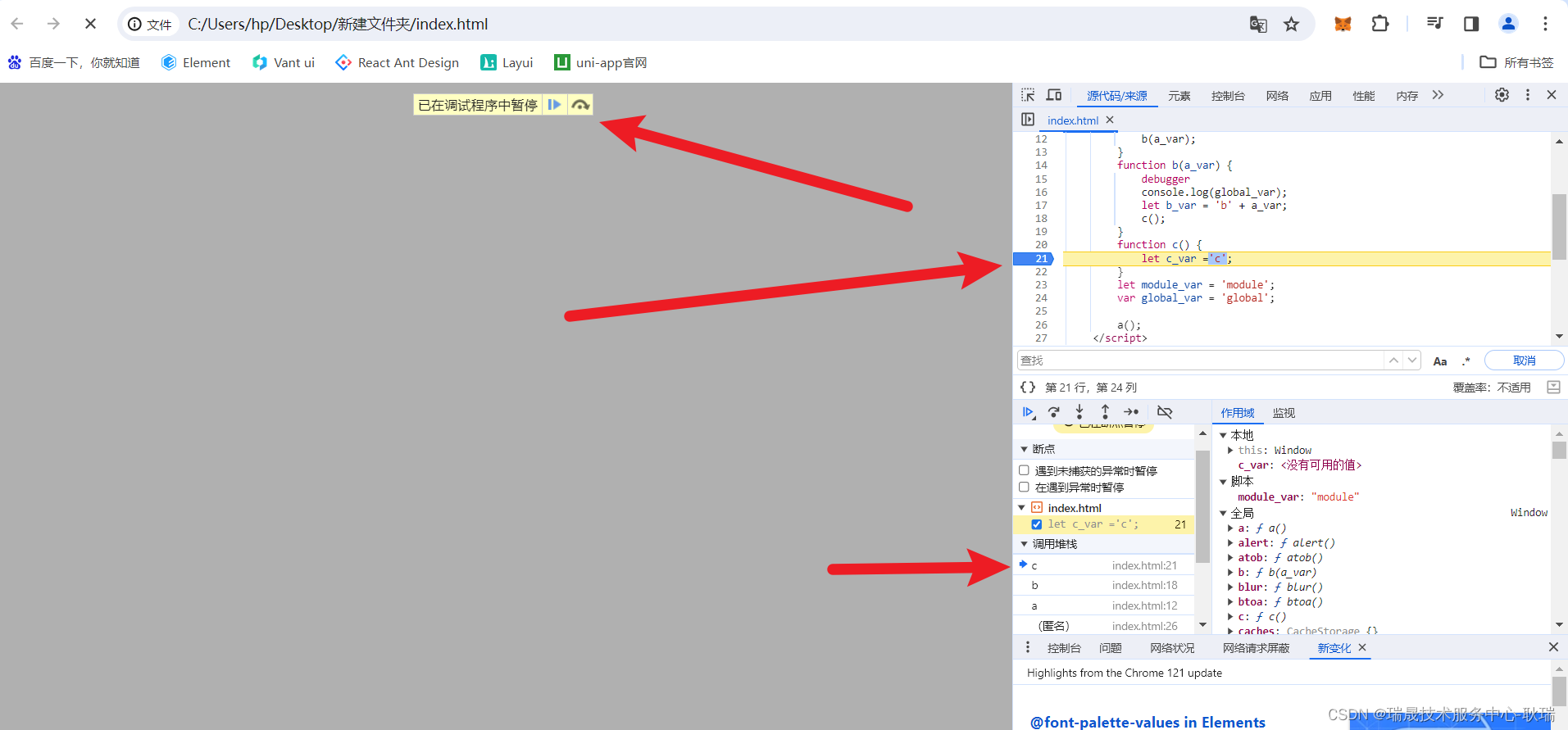Resume script from paused overlay banner
Viewport: 1568px width, 730px height.
pos(555,105)
